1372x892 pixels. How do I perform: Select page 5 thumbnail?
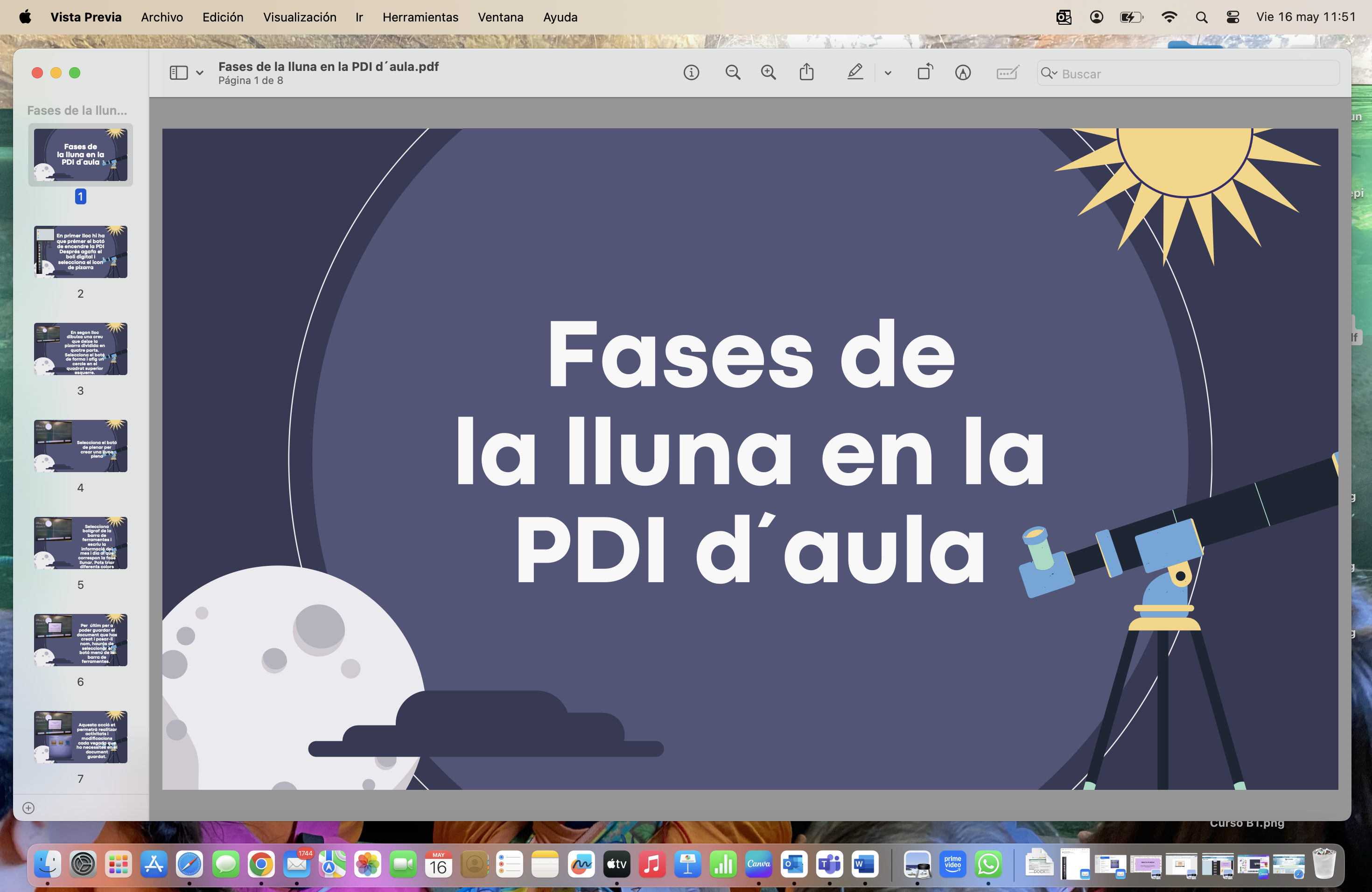point(81,543)
